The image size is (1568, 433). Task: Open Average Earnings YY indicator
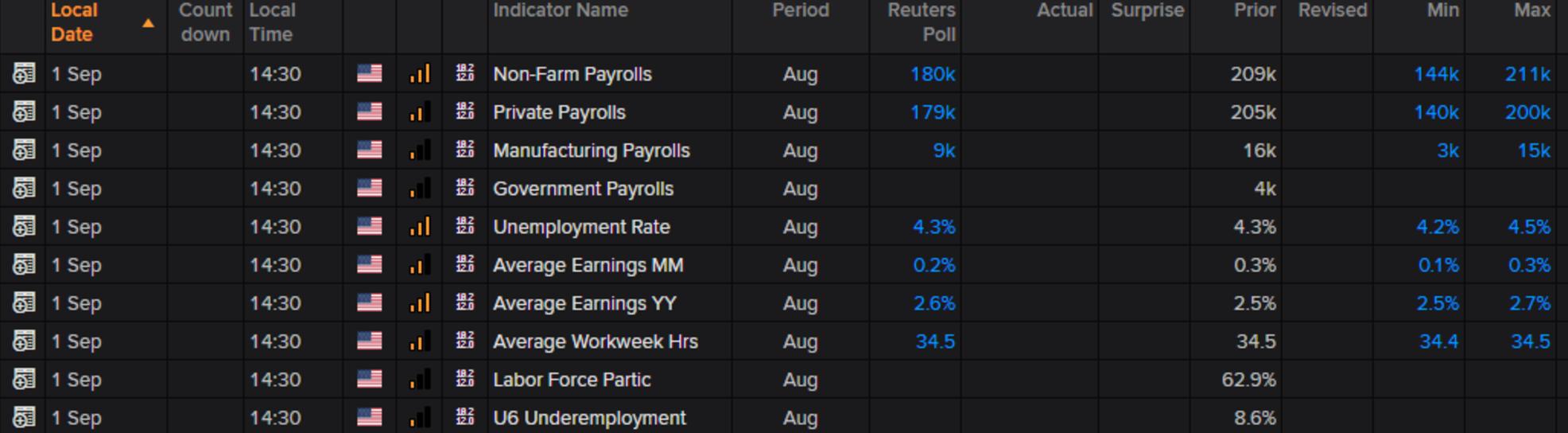pyautogui.click(x=584, y=303)
